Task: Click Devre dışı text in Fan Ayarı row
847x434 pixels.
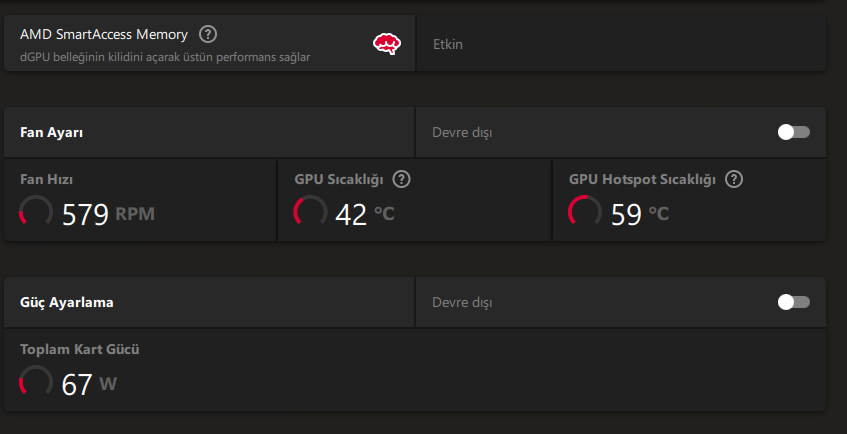Action: 462,132
